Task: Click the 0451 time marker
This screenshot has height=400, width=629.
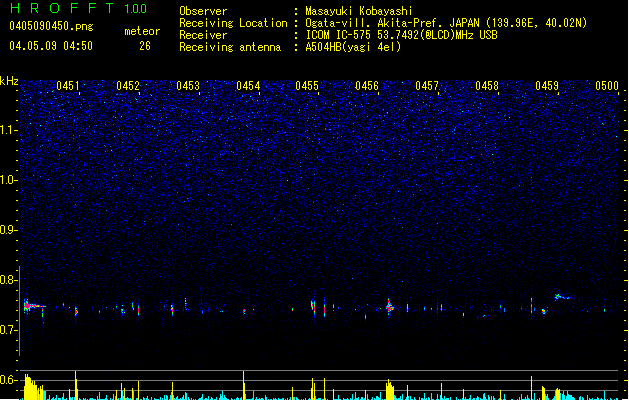Action: pos(68,86)
